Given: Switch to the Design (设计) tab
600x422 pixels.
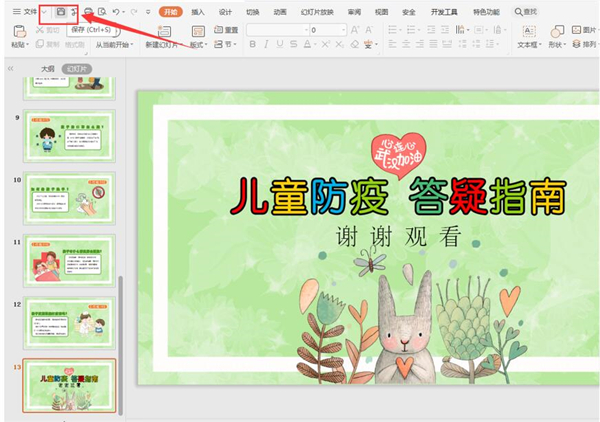Looking at the screenshot, I should tap(225, 12).
